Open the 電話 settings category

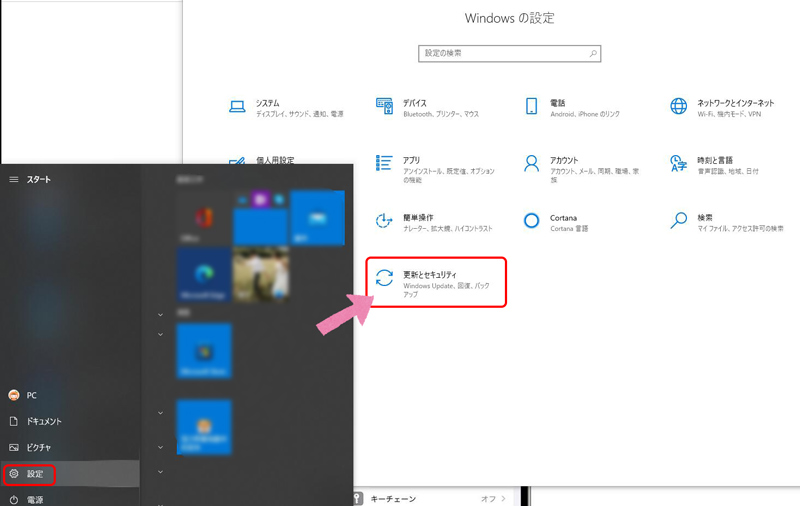(x=572, y=108)
